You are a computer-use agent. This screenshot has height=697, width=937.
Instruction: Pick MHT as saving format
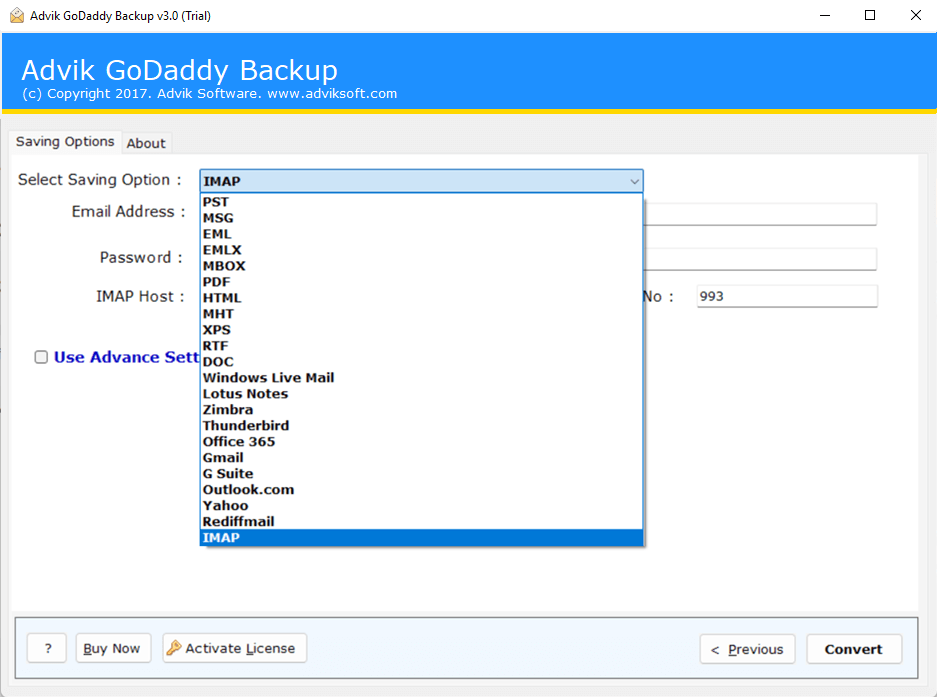(x=421, y=314)
